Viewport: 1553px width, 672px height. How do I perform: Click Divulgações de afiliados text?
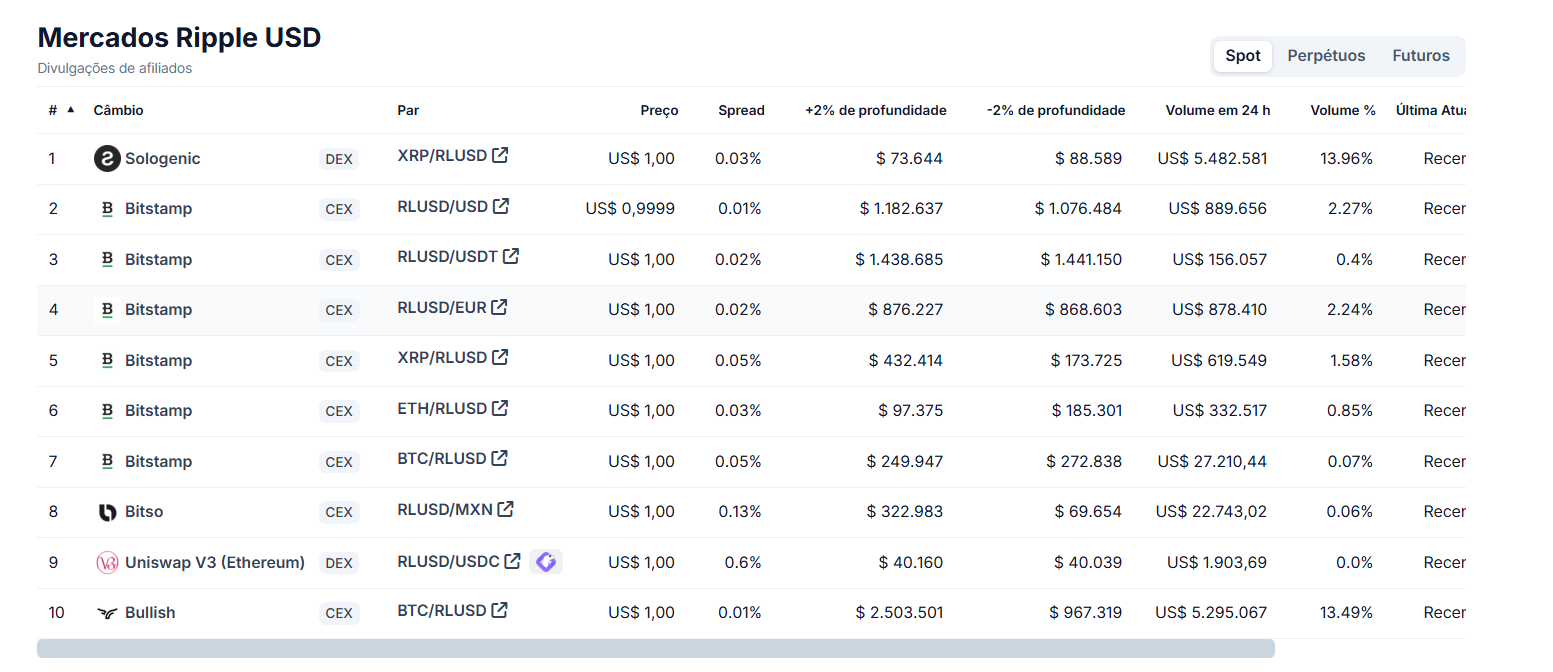point(115,69)
